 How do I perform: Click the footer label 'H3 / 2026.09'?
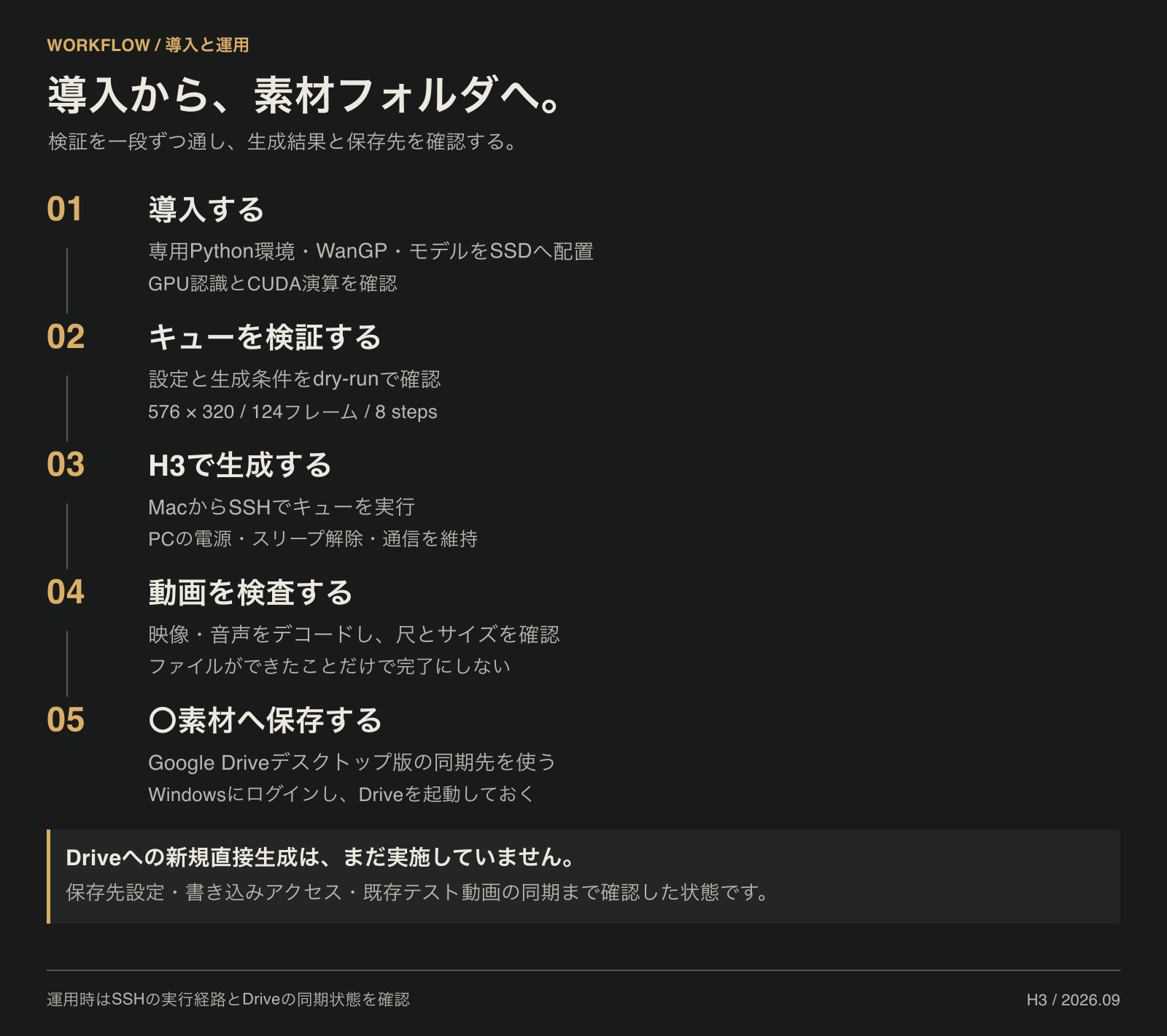(1073, 1000)
